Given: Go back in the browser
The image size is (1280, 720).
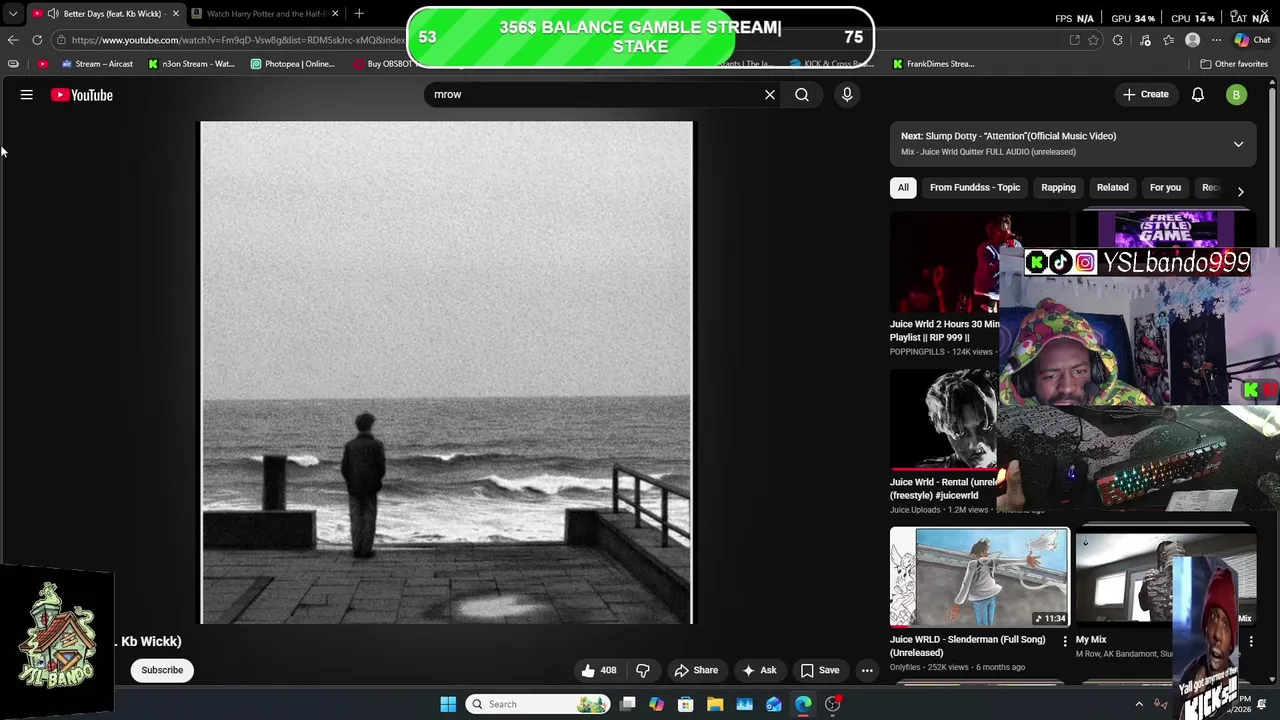Looking at the screenshot, I should pos(13,40).
